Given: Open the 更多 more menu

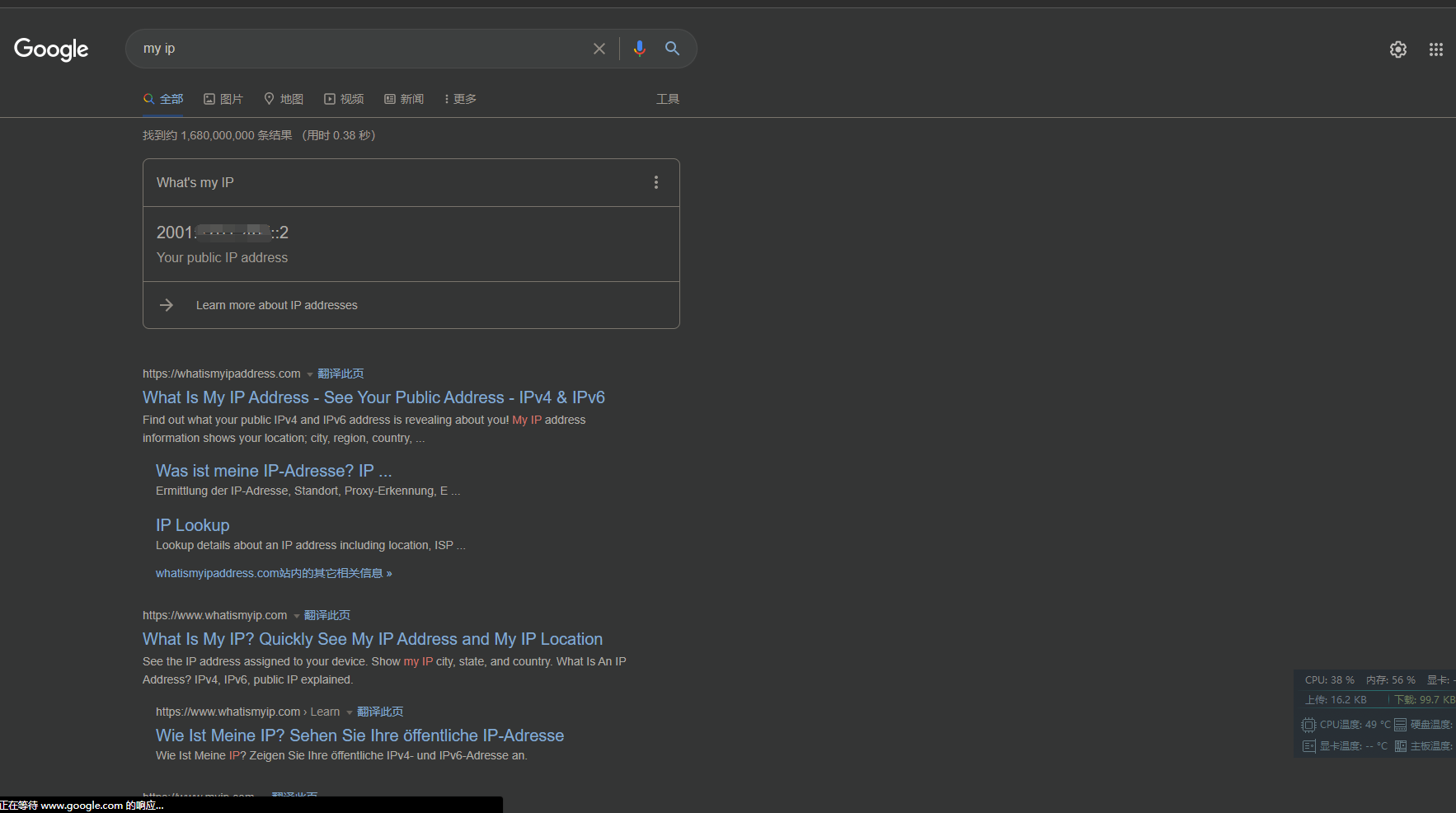Looking at the screenshot, I should point(460,99).
